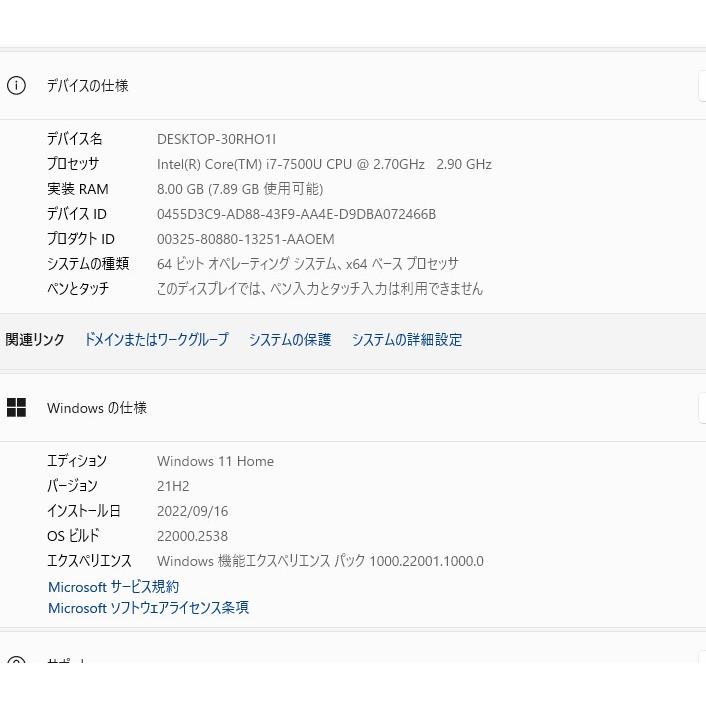The height and width of the screenshot is (706, 706).
Task: Click the 関連リンク label
Action: point(35,339)
